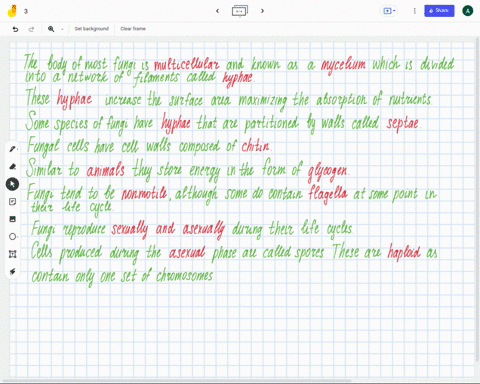Select the handwritten word flagella
The width and height of the screenshot is (480, 384).
pos(328,194)
